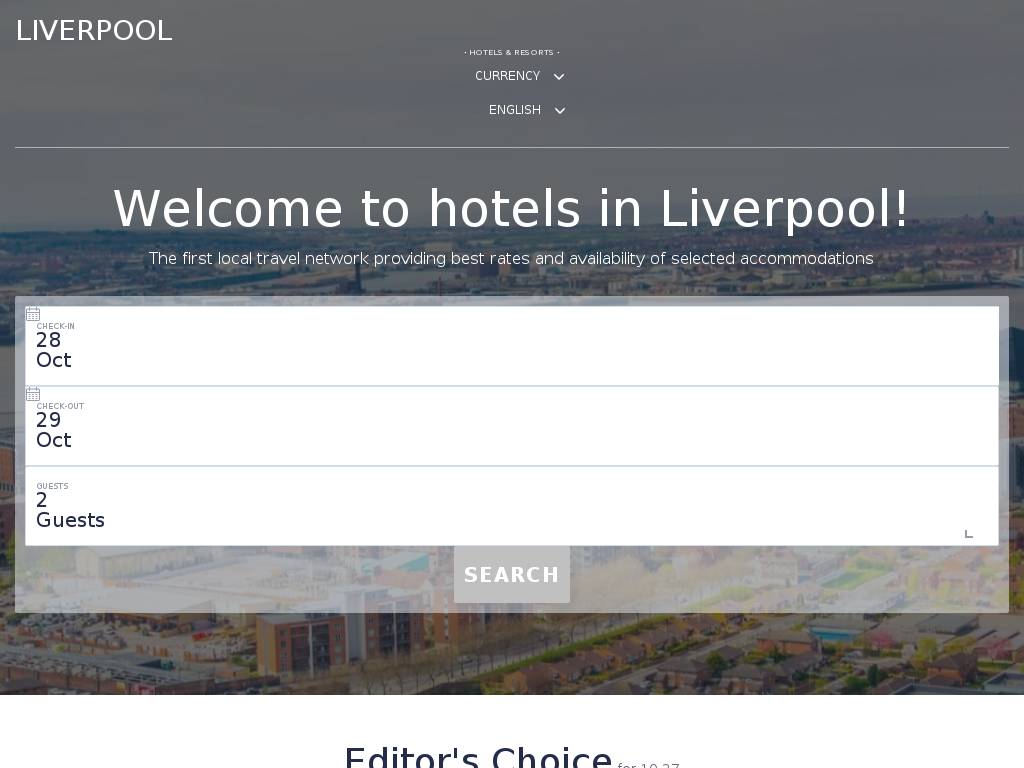Click the Guests field corner arrow icon

pos(968,534)
